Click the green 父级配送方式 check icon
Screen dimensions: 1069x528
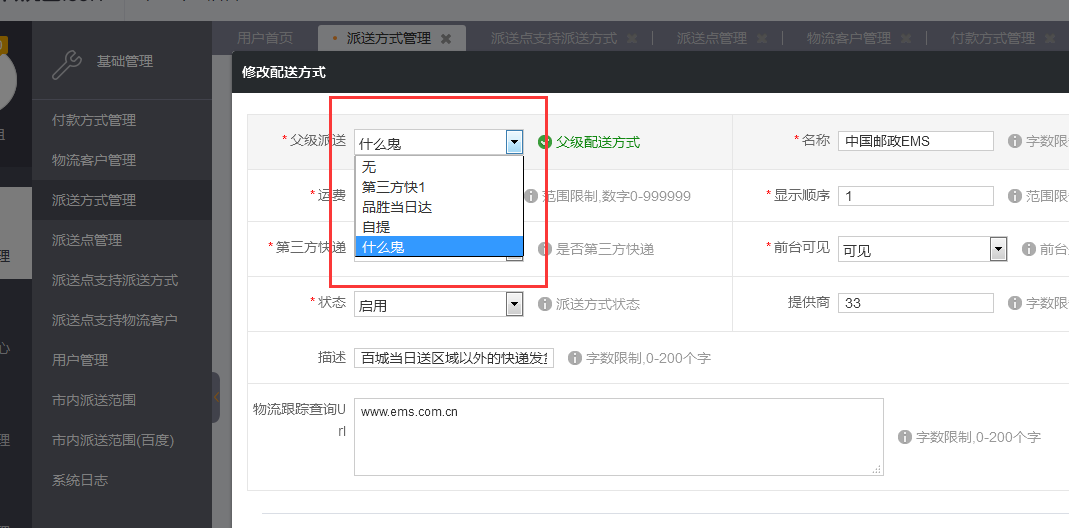(x=545, y=142)
